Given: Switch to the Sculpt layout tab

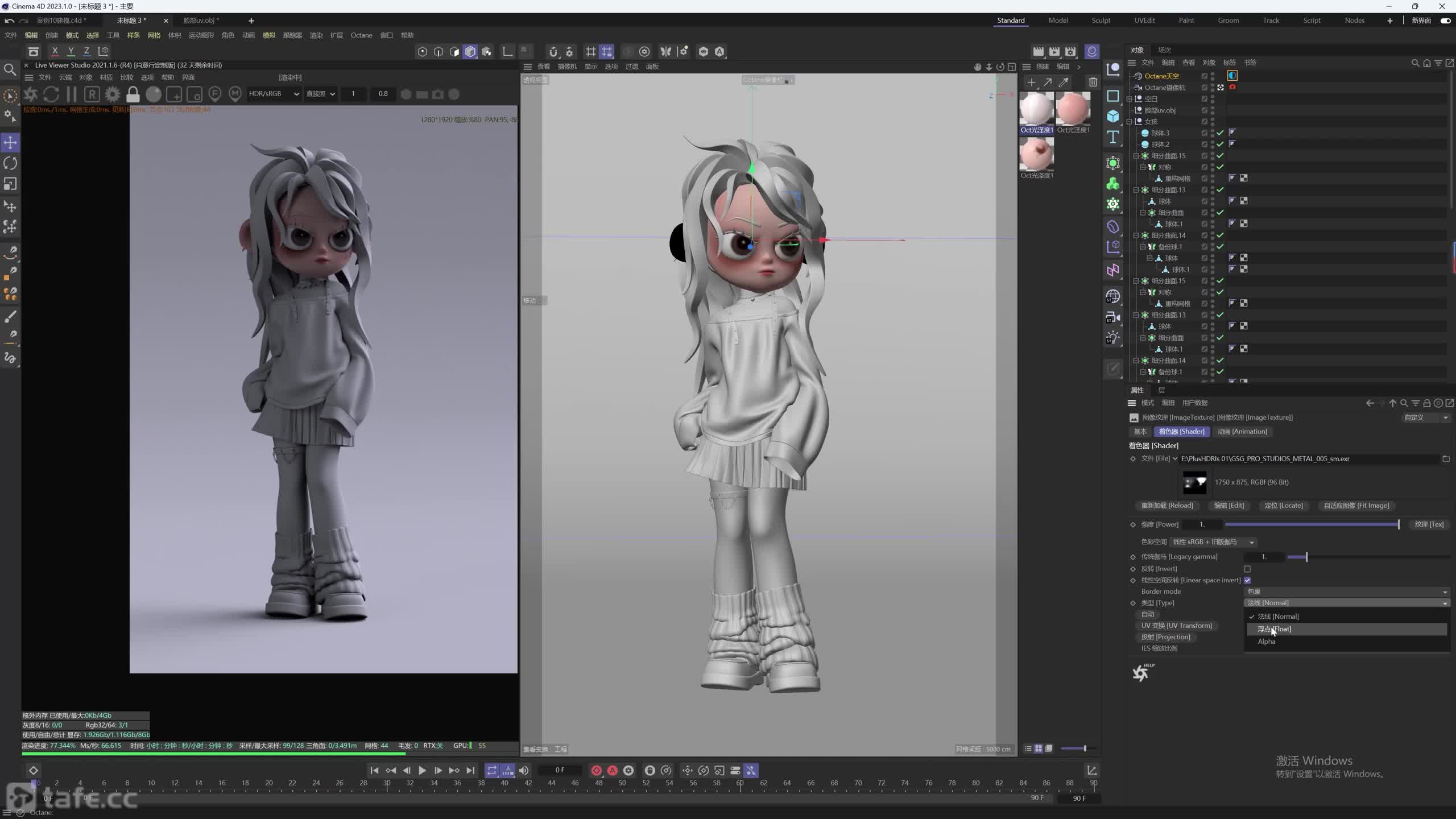Looking at the screenshot, I should click(1101, 20).
